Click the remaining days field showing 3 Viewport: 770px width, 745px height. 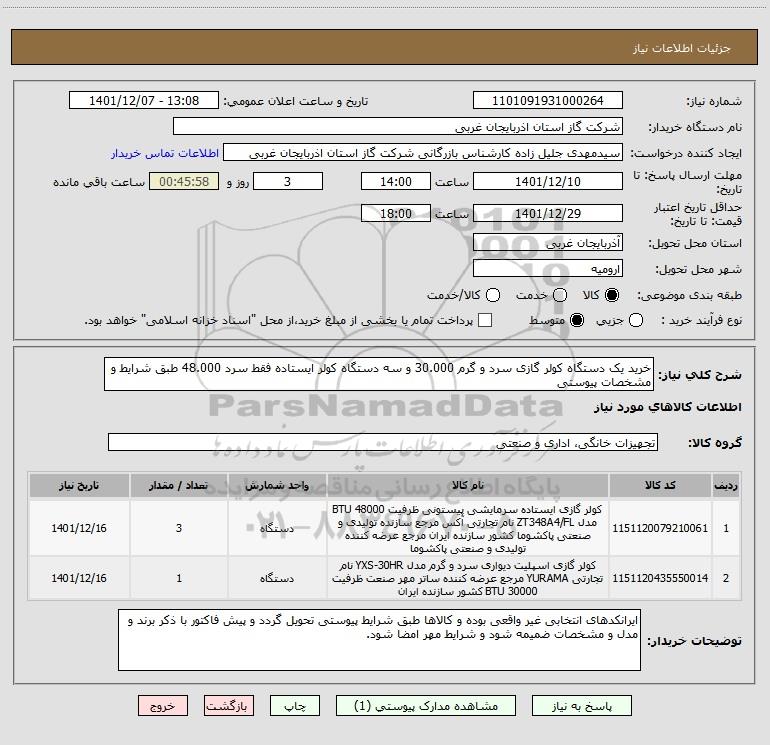coord(288,181)
